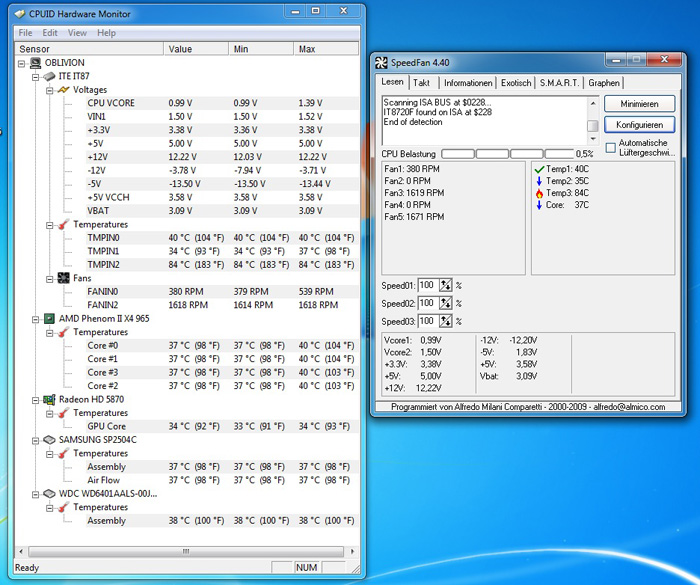Image resolution: width=700 pixels, height=585 pixels.
Task: Collapse the AMD Phenom II X4 965 node
Action: (36, 320)
